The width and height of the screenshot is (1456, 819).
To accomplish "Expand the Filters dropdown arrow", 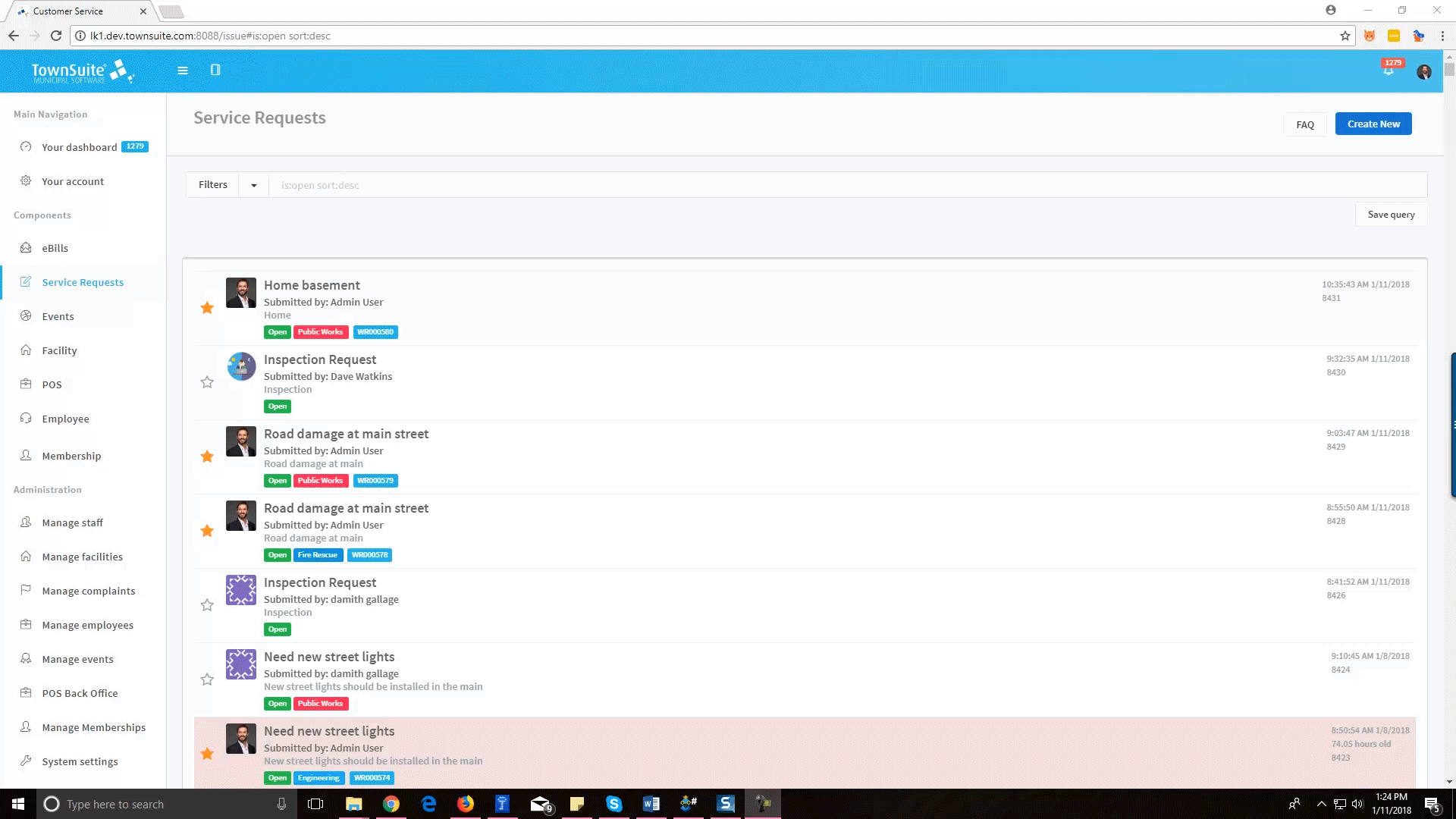I will 254,185.
